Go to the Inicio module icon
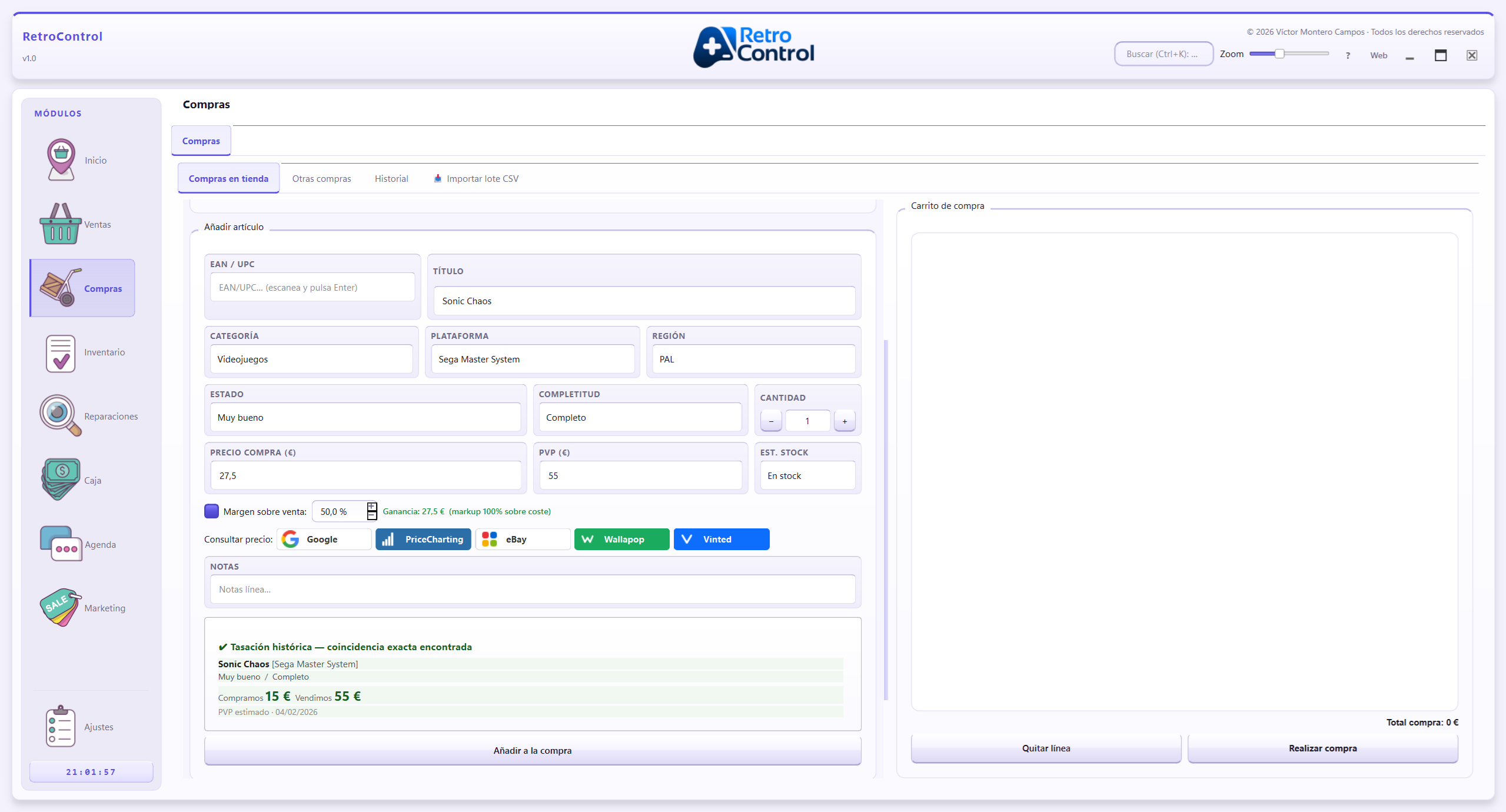This screenshot has height=812, width=1506. (x=61, y=159)
